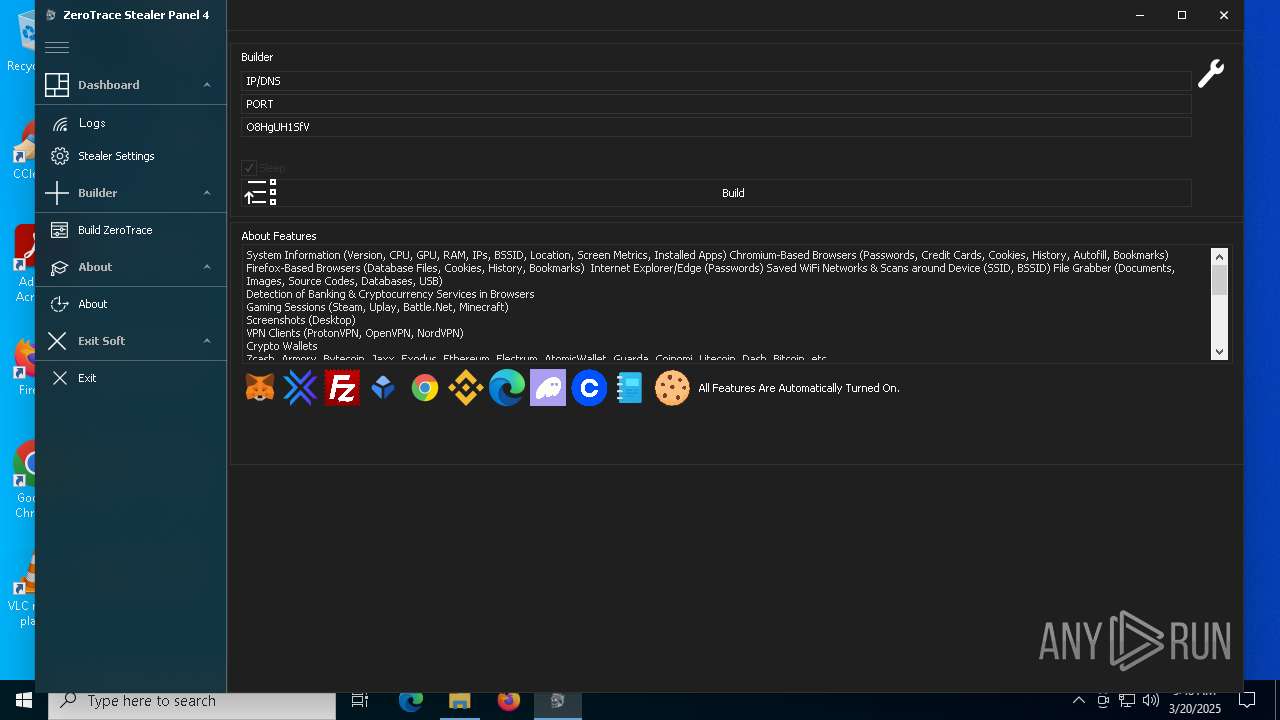Collapse the Exit Soft section chevron
Image resolution: width=1280 pixels, height=720 pixels.
click(x=207, y=341)
